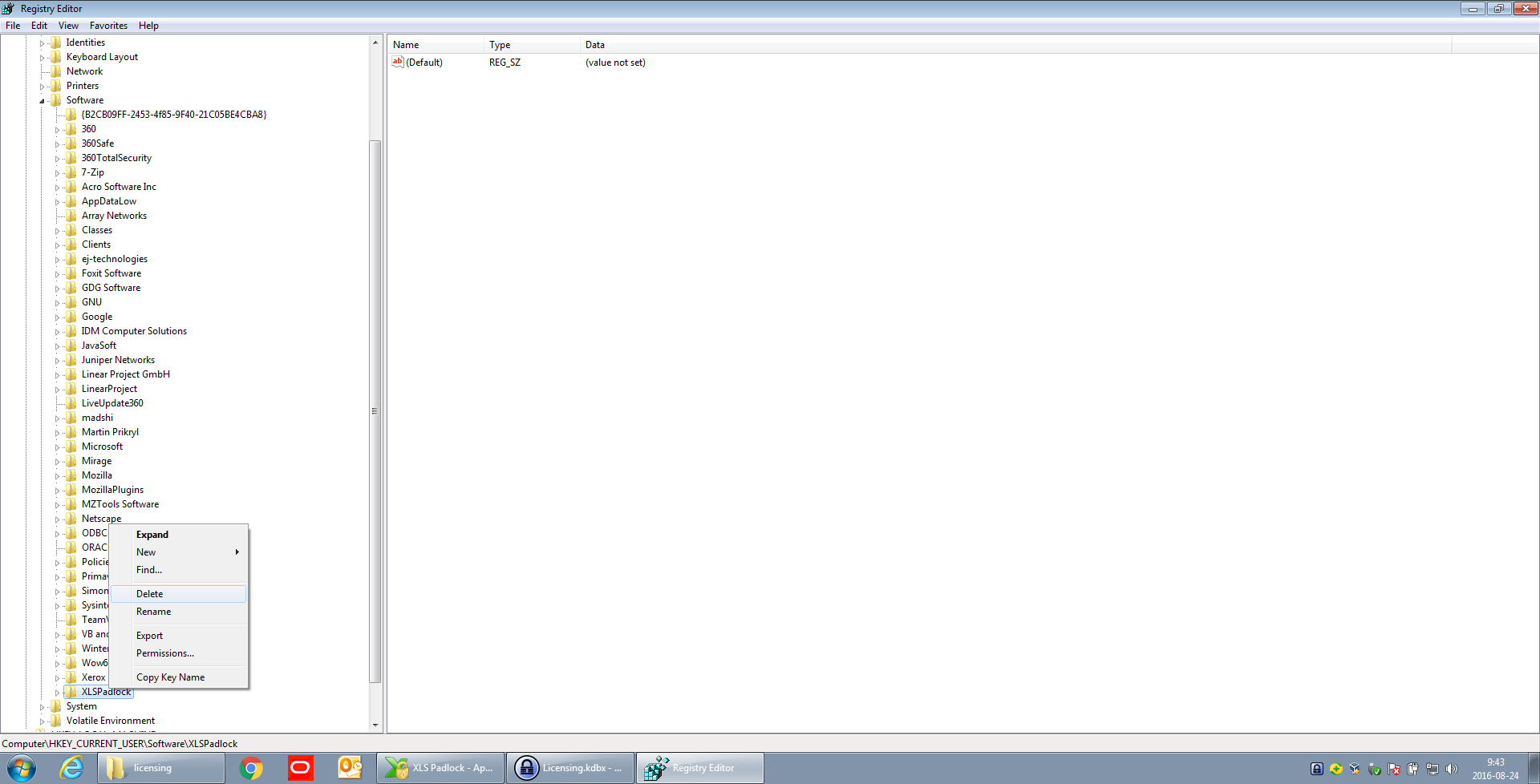Click the Data column header

point(595,45)
